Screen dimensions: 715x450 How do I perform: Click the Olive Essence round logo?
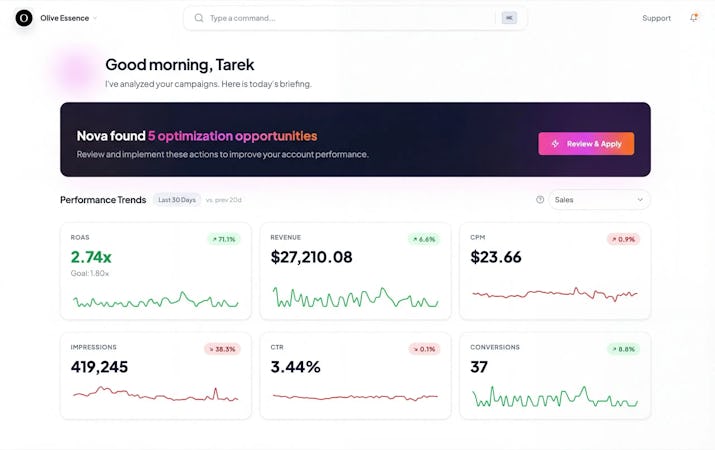coord(24,18)
